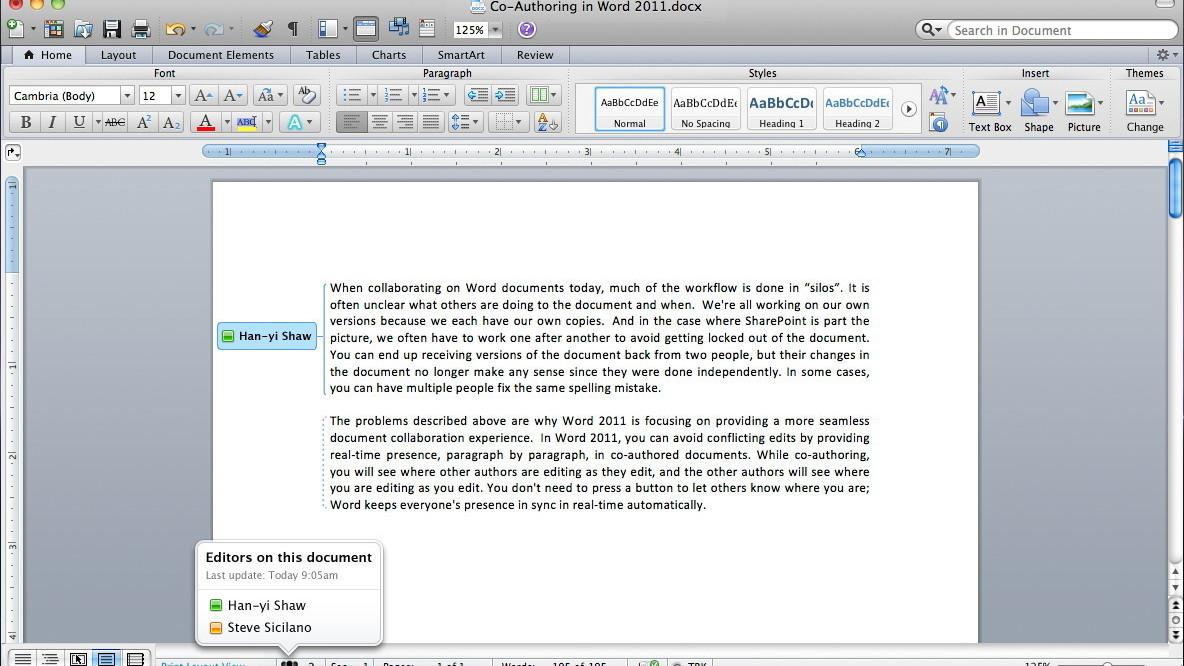Apply the Heading 2 style
Image resolution: width=1184 pixels, height=666 pixels.
click(857, 109)
